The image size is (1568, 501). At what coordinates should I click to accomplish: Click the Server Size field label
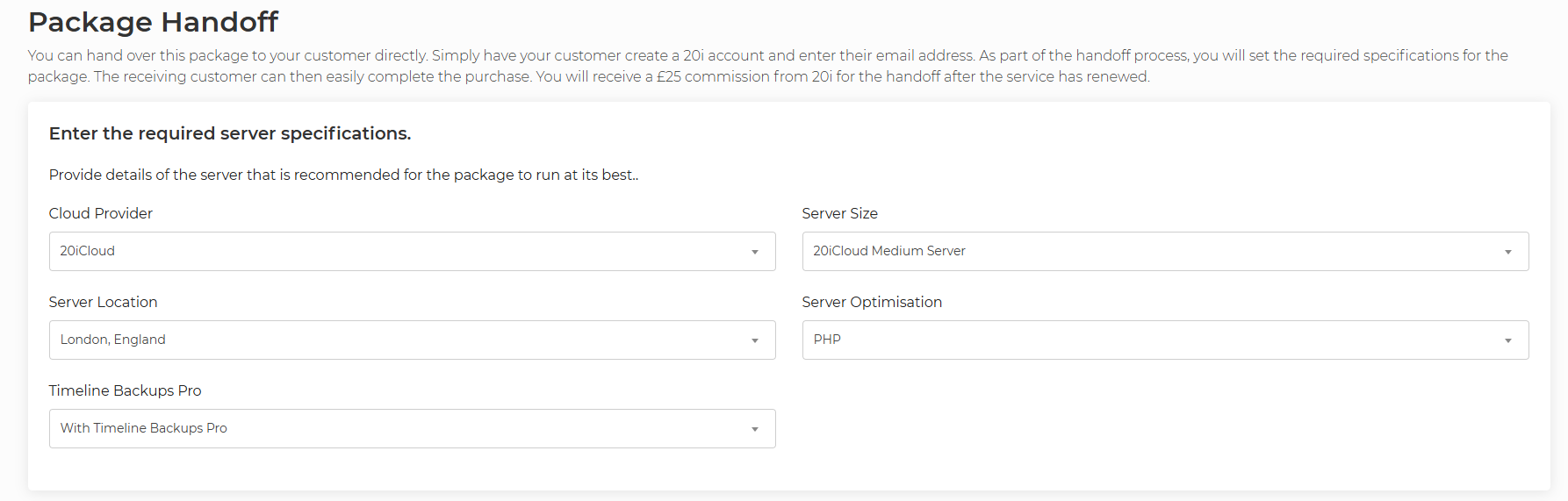[839, 213]
